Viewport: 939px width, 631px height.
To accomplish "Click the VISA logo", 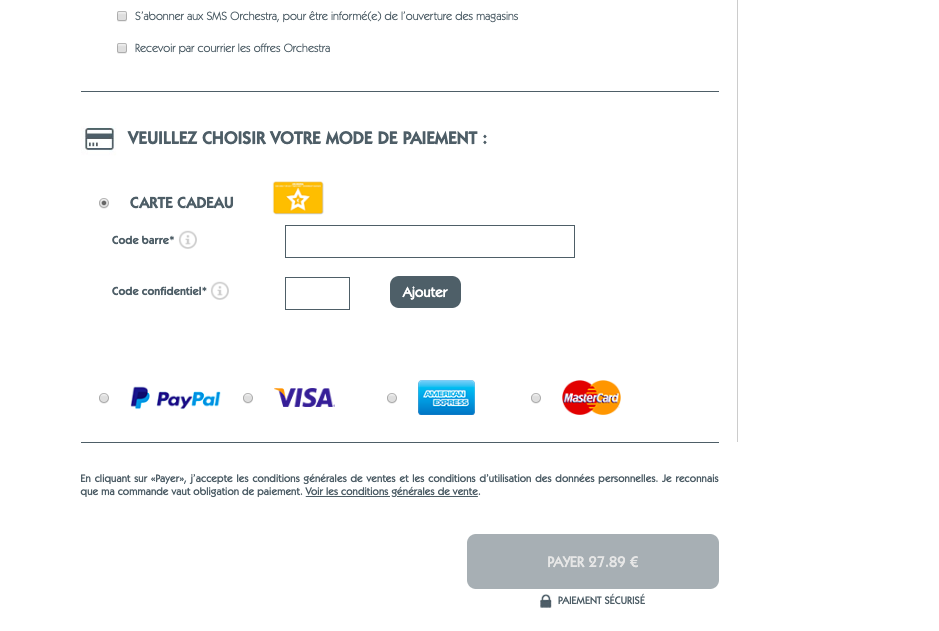I will (x=304, y=398).
